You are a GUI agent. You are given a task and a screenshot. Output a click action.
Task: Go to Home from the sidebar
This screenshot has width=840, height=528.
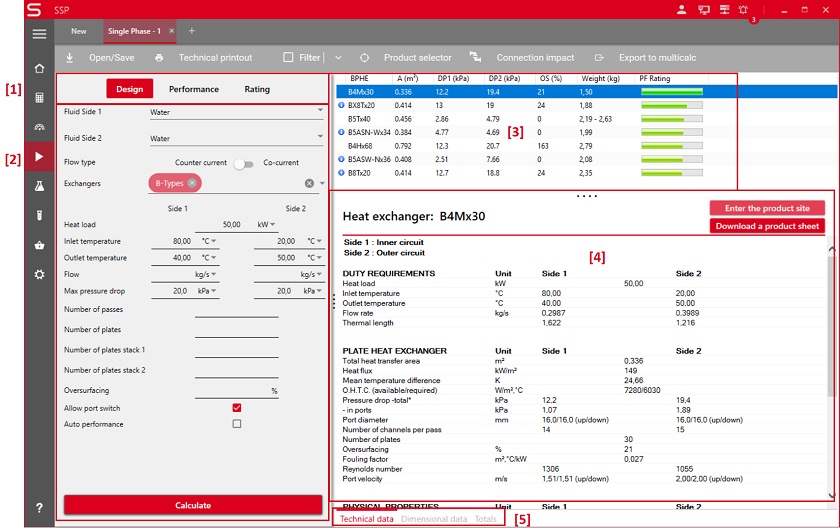coord(39,69)
